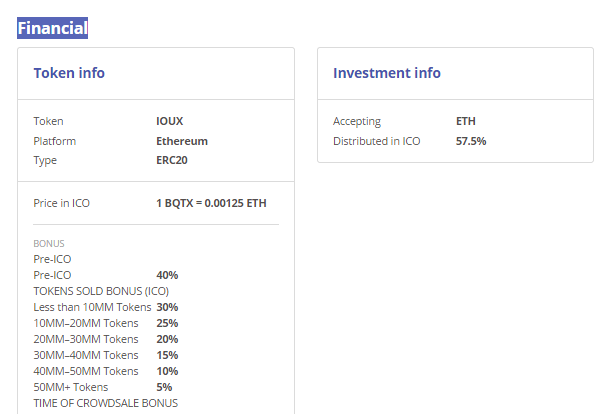Click the Accepting ETH value
The width and height of the screenshot is (608, 414).
coord(466,122)
